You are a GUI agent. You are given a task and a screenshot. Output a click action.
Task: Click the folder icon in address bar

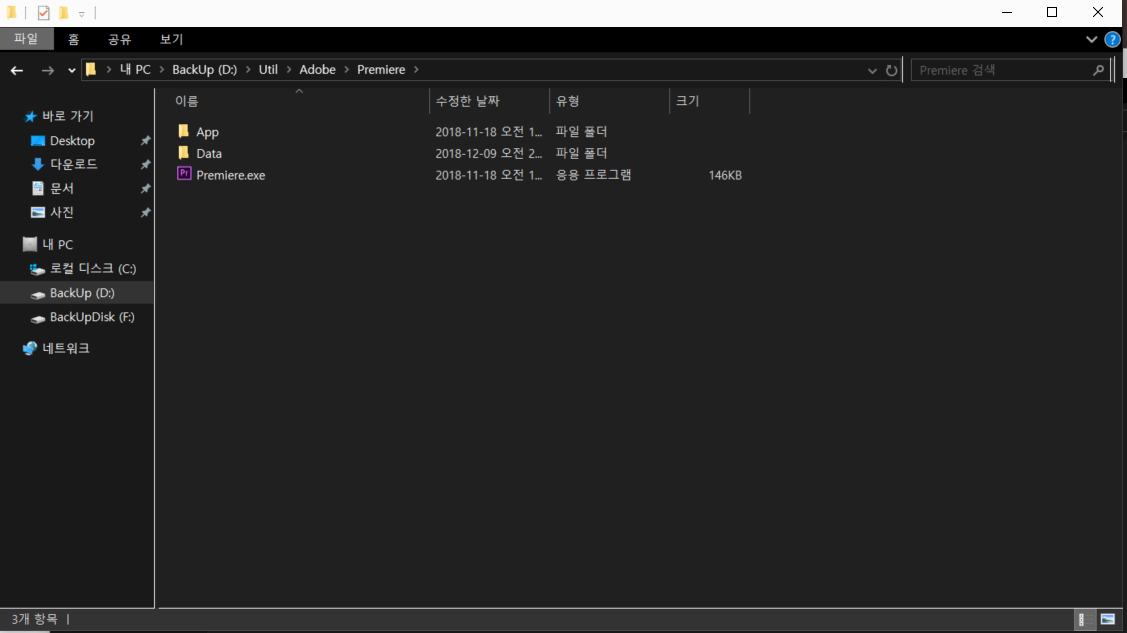(91, 70)
